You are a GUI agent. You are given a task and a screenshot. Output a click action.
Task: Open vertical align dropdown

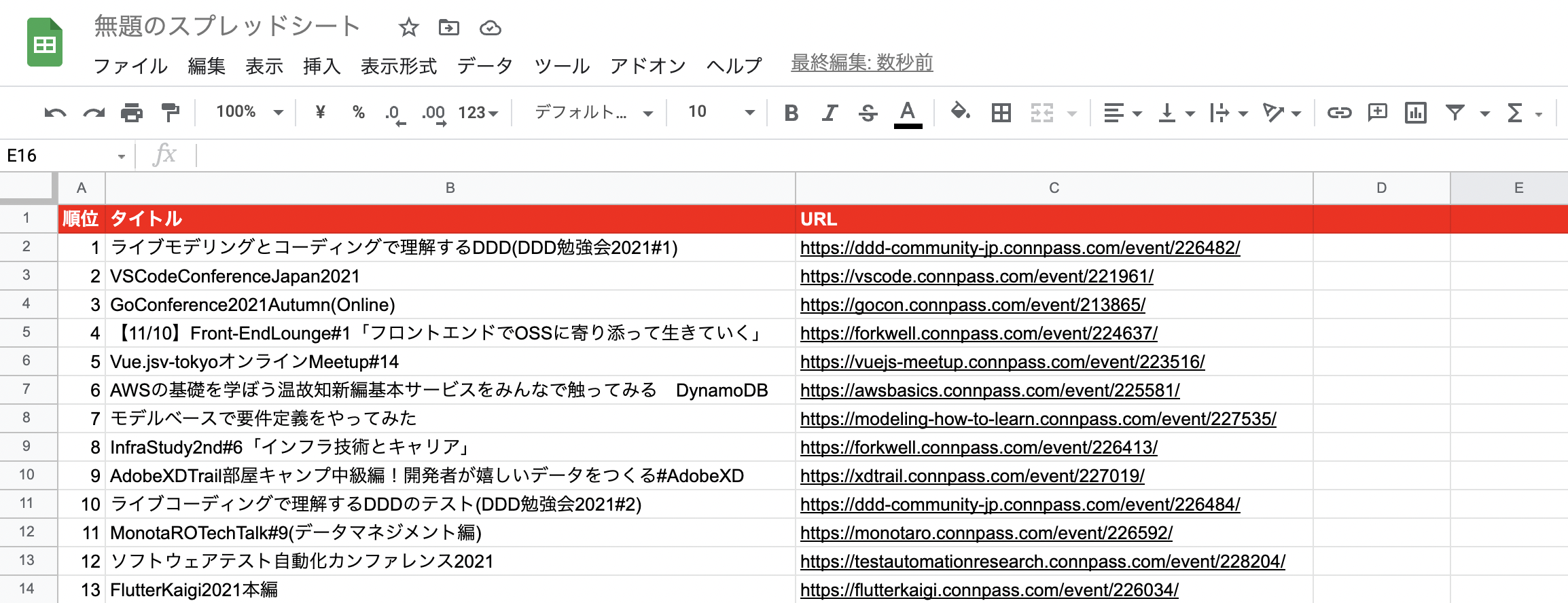point(1176,113)
